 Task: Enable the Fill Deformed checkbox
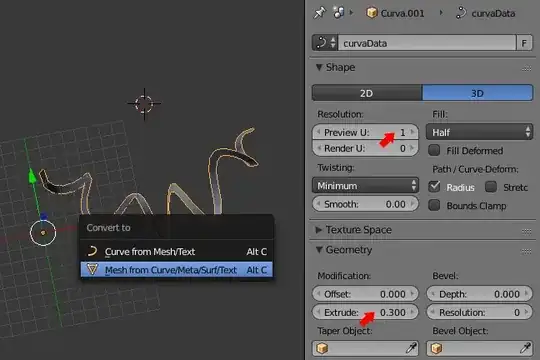tap(434, 150)
